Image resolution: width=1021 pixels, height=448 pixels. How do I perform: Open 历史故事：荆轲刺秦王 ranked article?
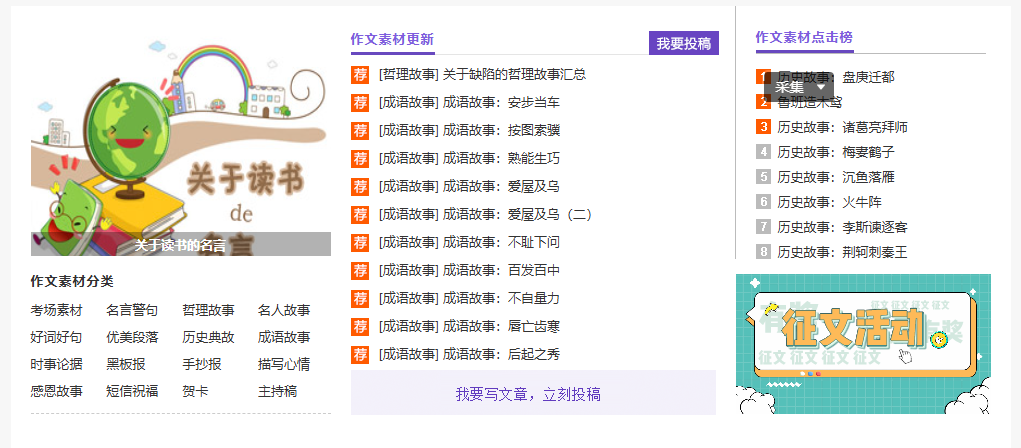point(843,252)
